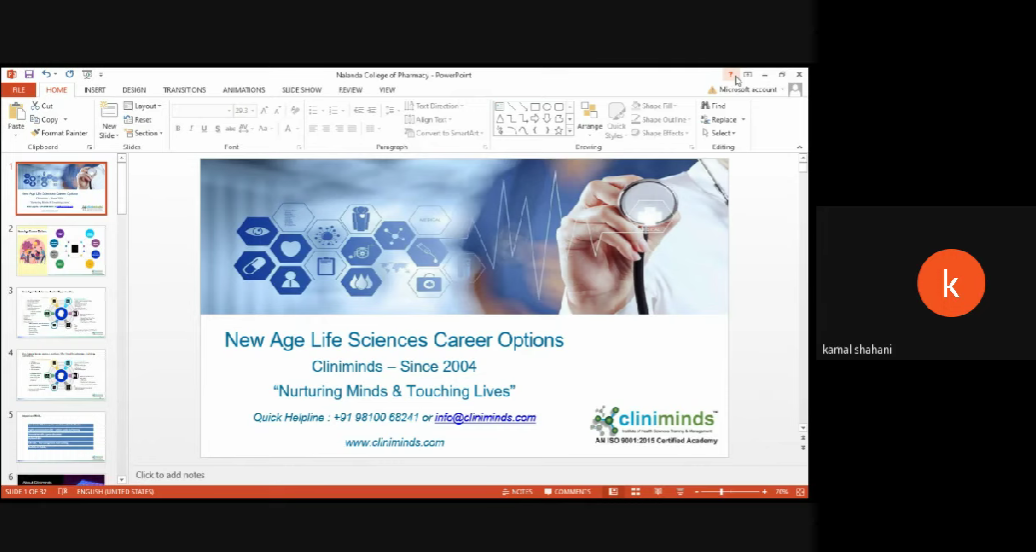
Task: Expand the Layout dropdown
Action: pyautogui.click(x=143, y=106)
